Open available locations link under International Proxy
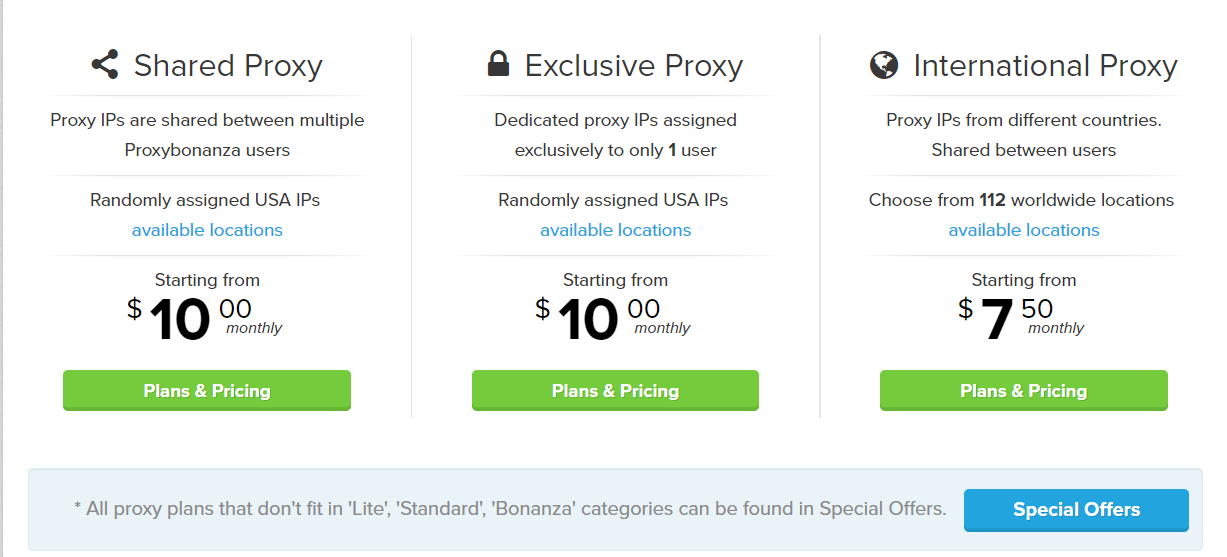This screenshot has height=557, width=1227. tap(1023, 230)
